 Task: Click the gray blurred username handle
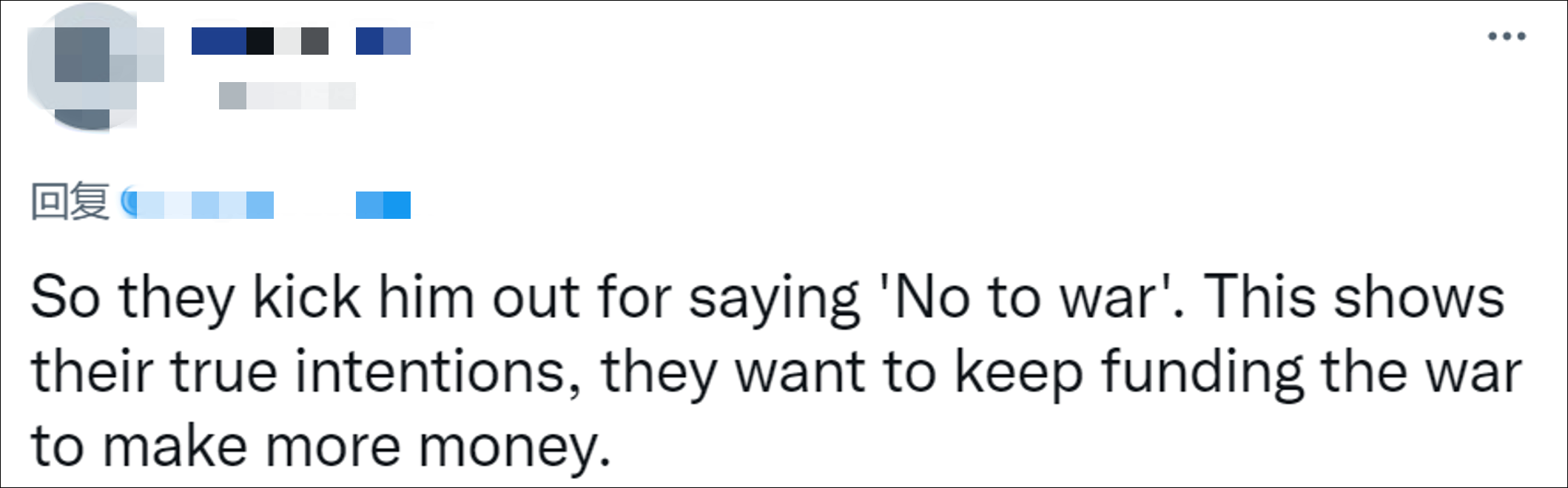[x=287, y=96]
